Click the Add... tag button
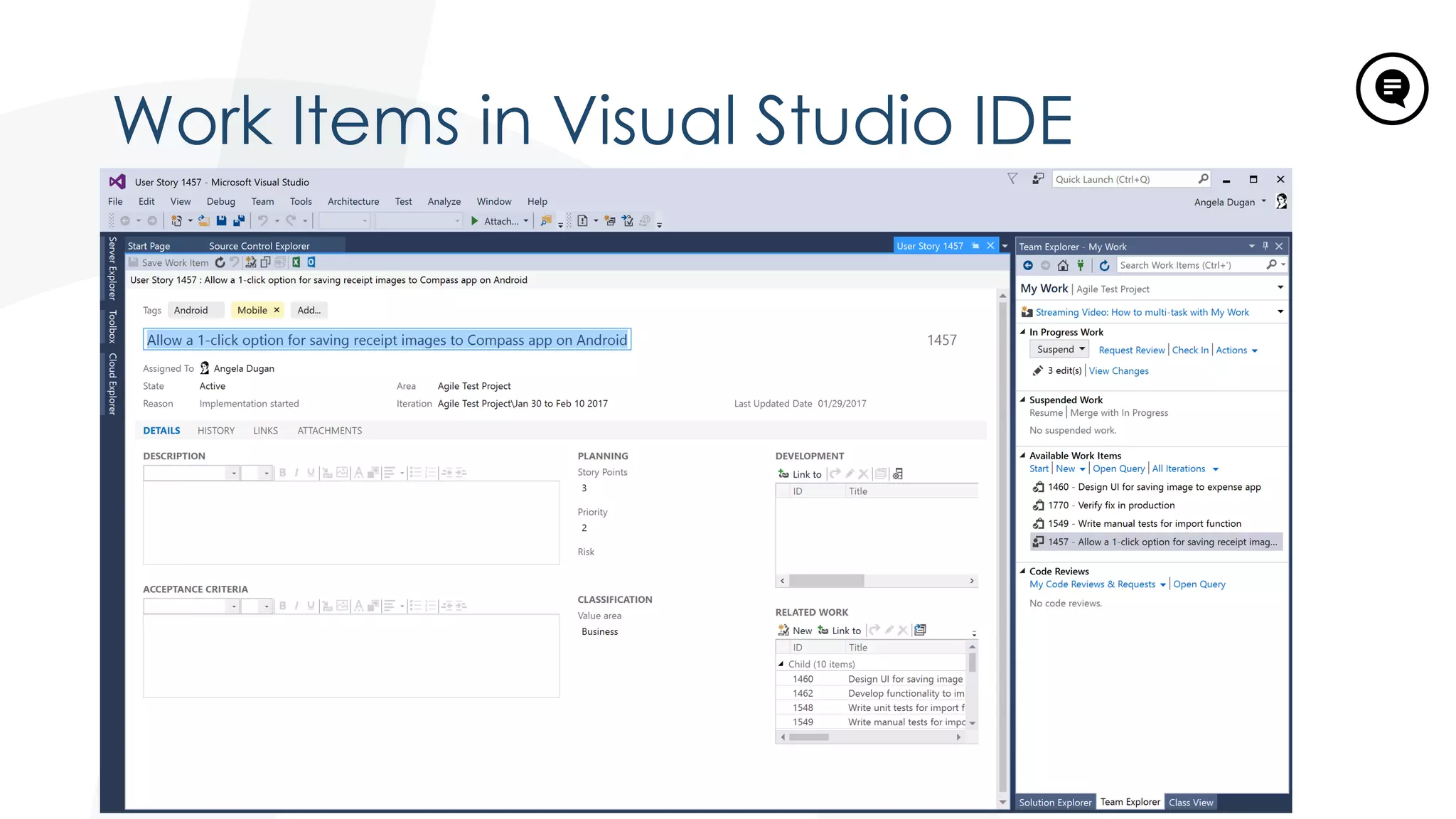Screen dimensions: 1456x819 pyautogui.click(x=309, y=310)
